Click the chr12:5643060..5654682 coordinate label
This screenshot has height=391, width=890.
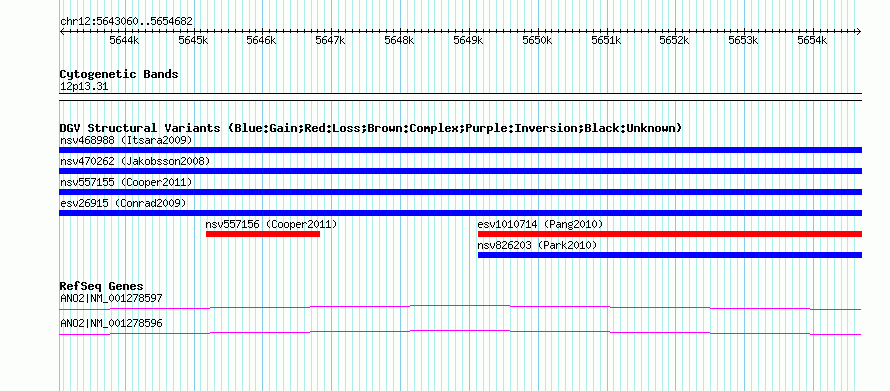[126, 22]
